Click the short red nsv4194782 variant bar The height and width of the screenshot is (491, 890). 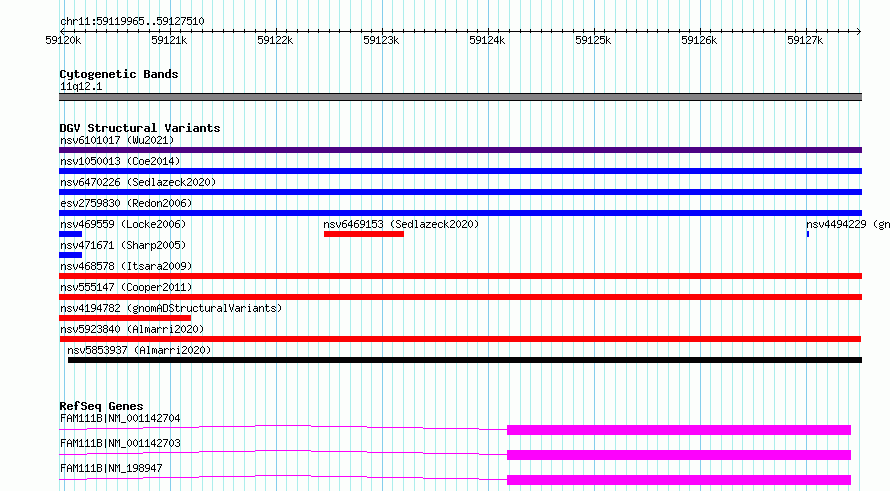click(125, 318)
